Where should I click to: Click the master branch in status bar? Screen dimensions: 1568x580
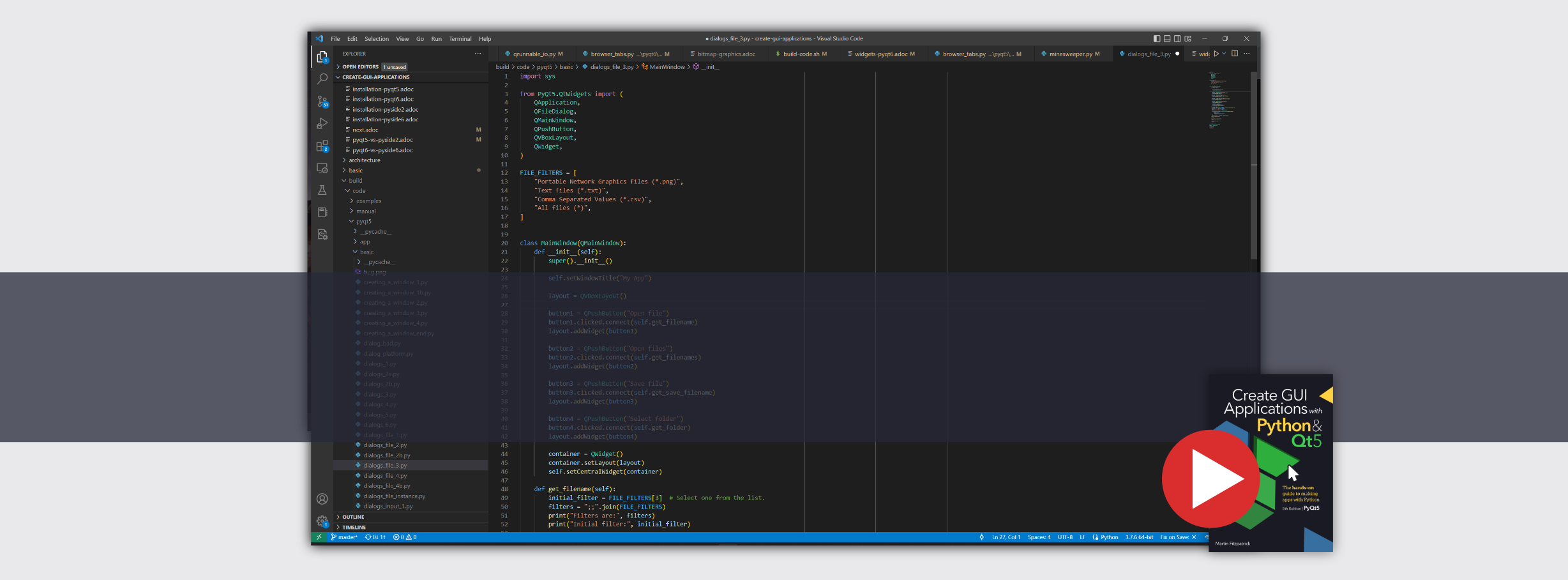[345, 537]
